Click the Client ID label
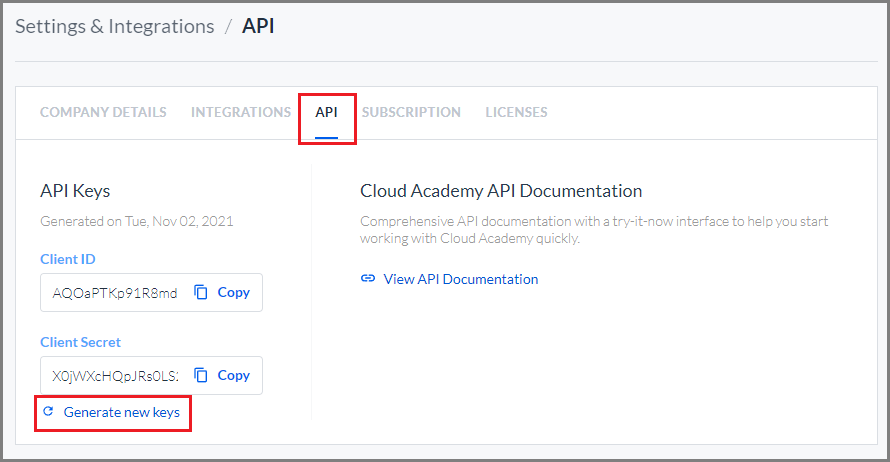This screenshot has width=890, height=462. (68, 259)
